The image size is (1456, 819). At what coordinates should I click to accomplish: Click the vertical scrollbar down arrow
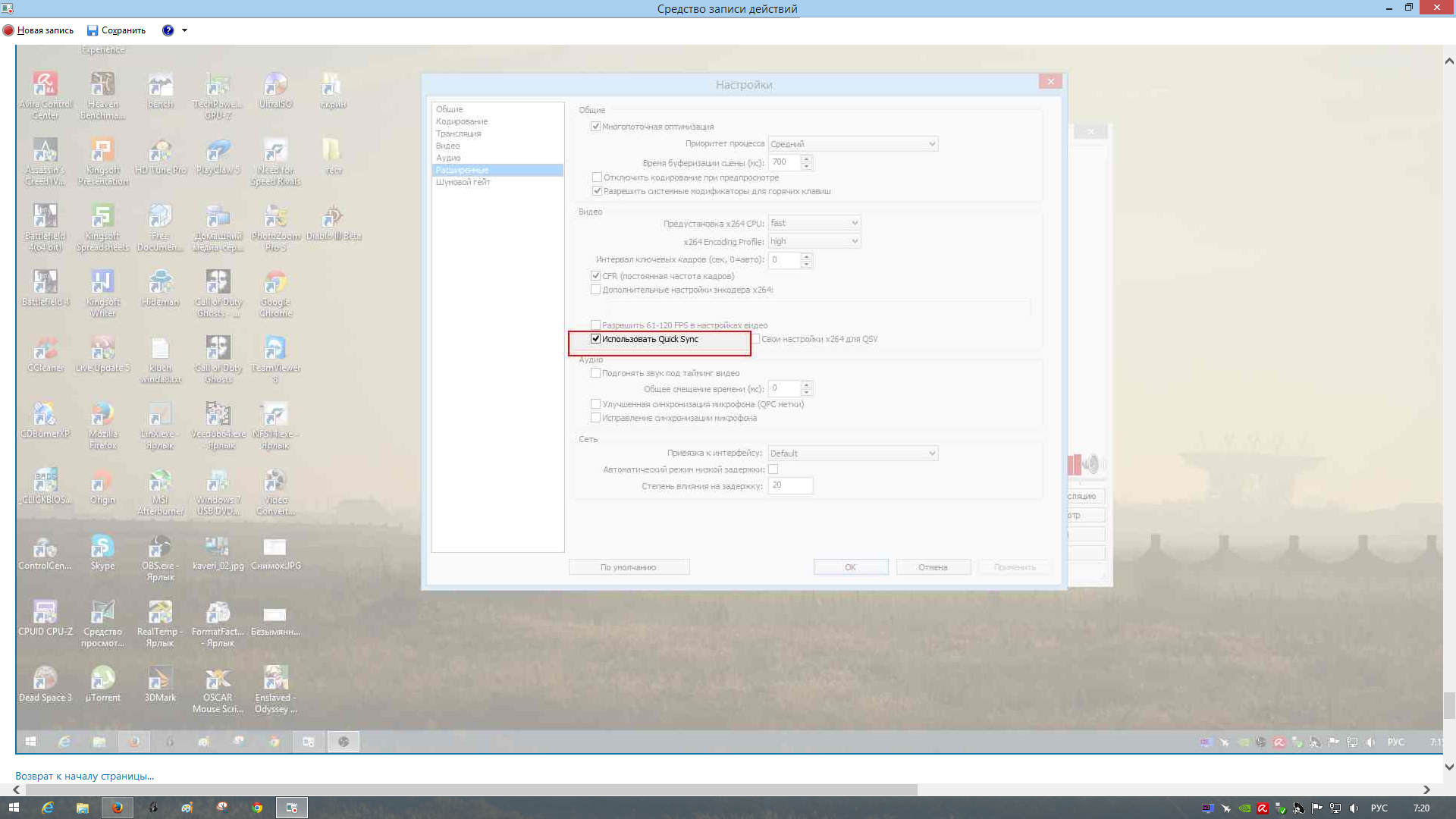1449,767
